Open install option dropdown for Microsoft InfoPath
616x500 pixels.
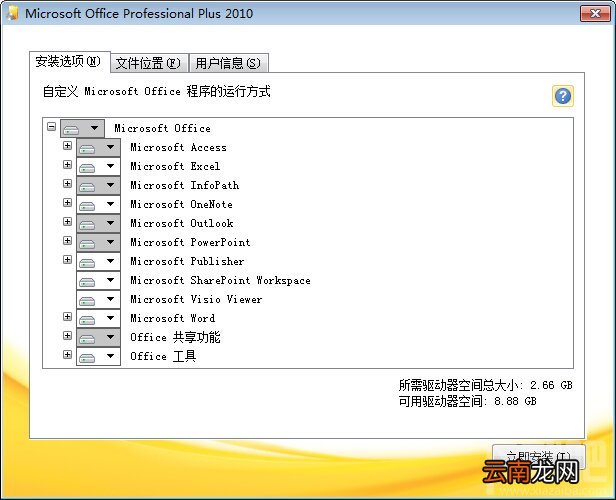point(98,185)
